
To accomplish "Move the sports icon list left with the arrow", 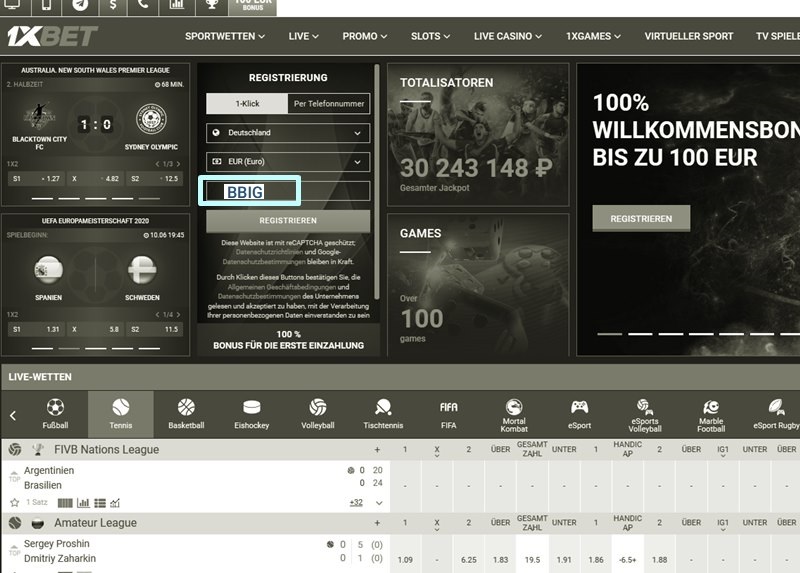I will pos(13,415).
